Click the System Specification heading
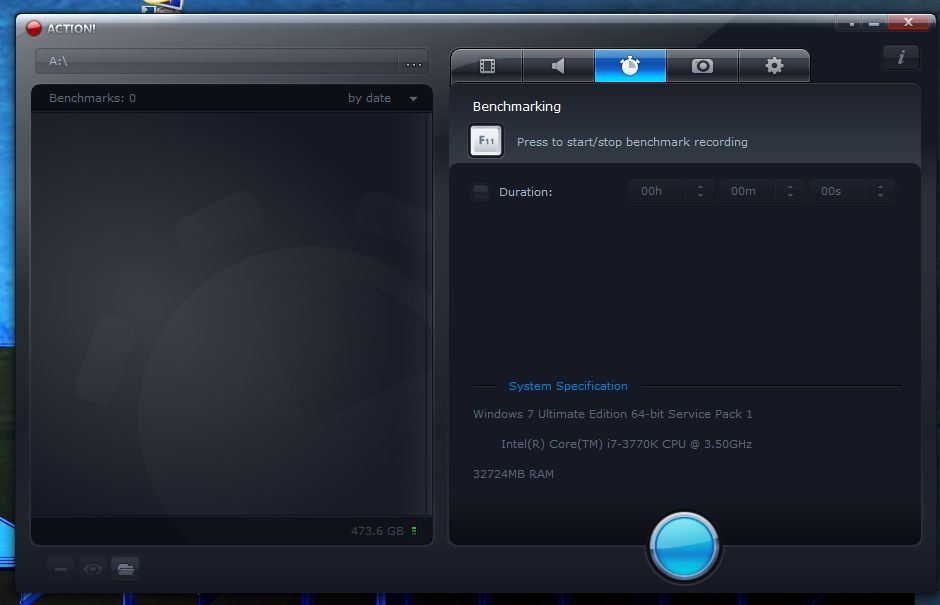The width and height of the screenshot is (940, 605). (568, 386)
